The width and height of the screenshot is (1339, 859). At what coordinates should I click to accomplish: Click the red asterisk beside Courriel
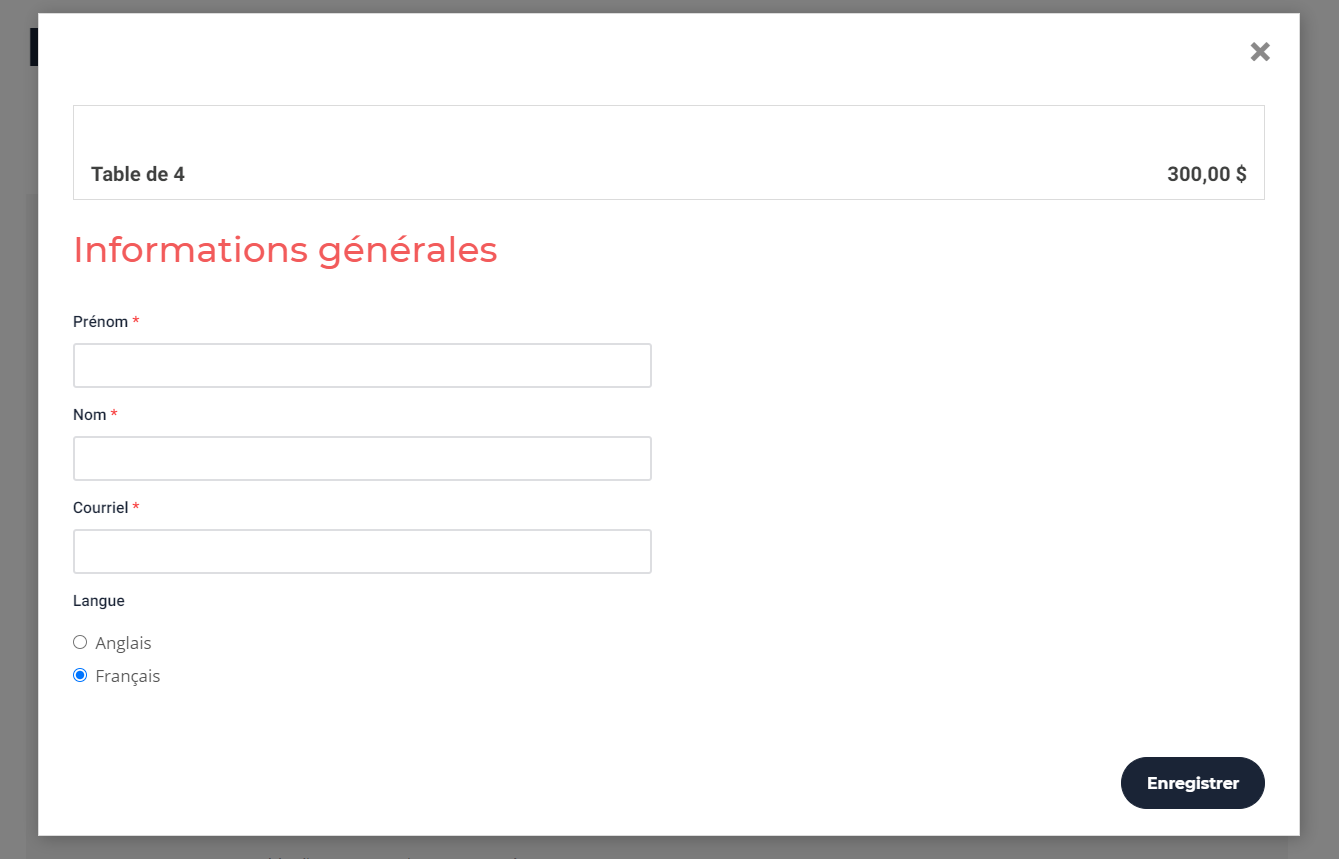pos(136,508)
